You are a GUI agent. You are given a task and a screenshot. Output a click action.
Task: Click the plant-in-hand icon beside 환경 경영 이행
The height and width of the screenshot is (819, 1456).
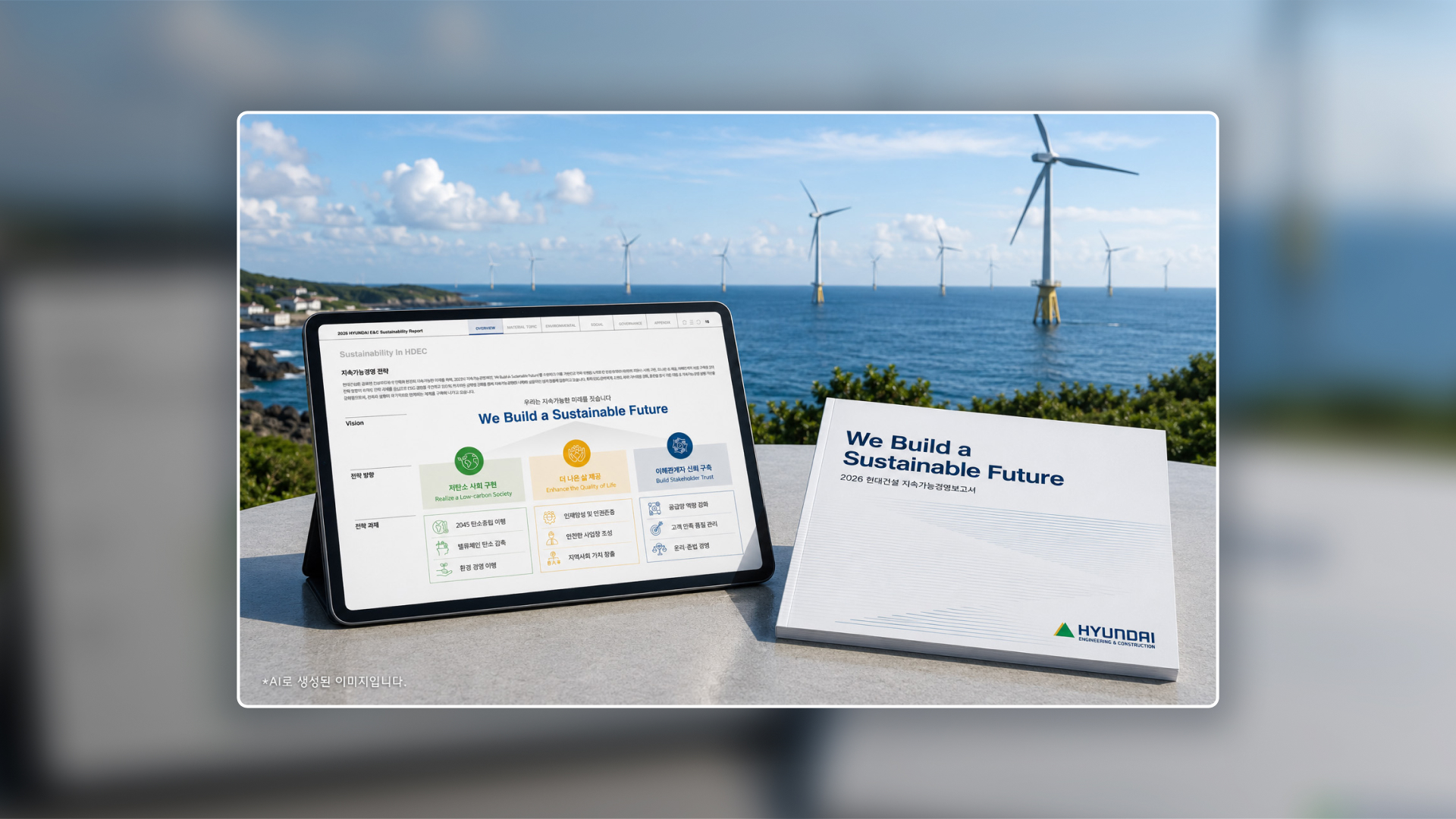click(x=444, y=569)
